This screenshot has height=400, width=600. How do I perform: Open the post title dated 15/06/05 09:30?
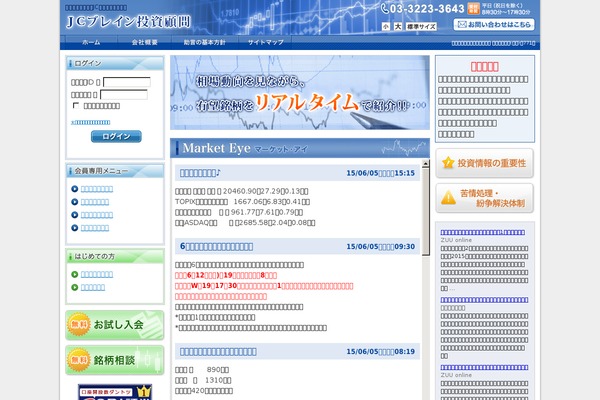pyautogui.click(x=216, y=247)
